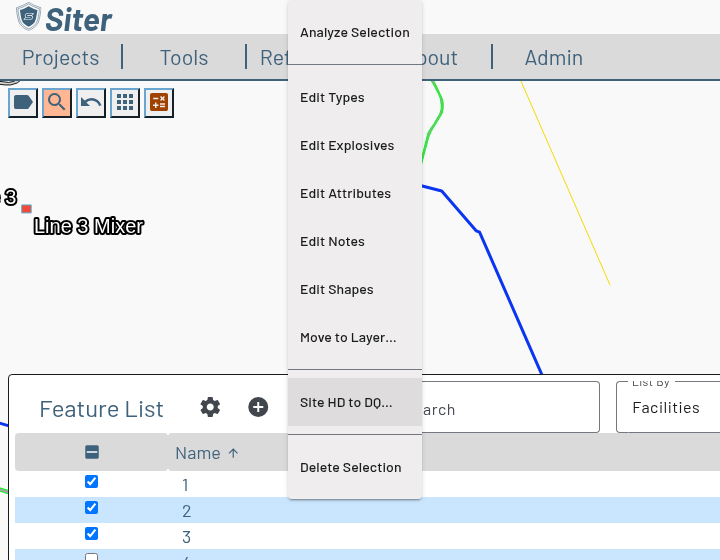Toggle the magnifier search tool

click(x=57, y=102)
